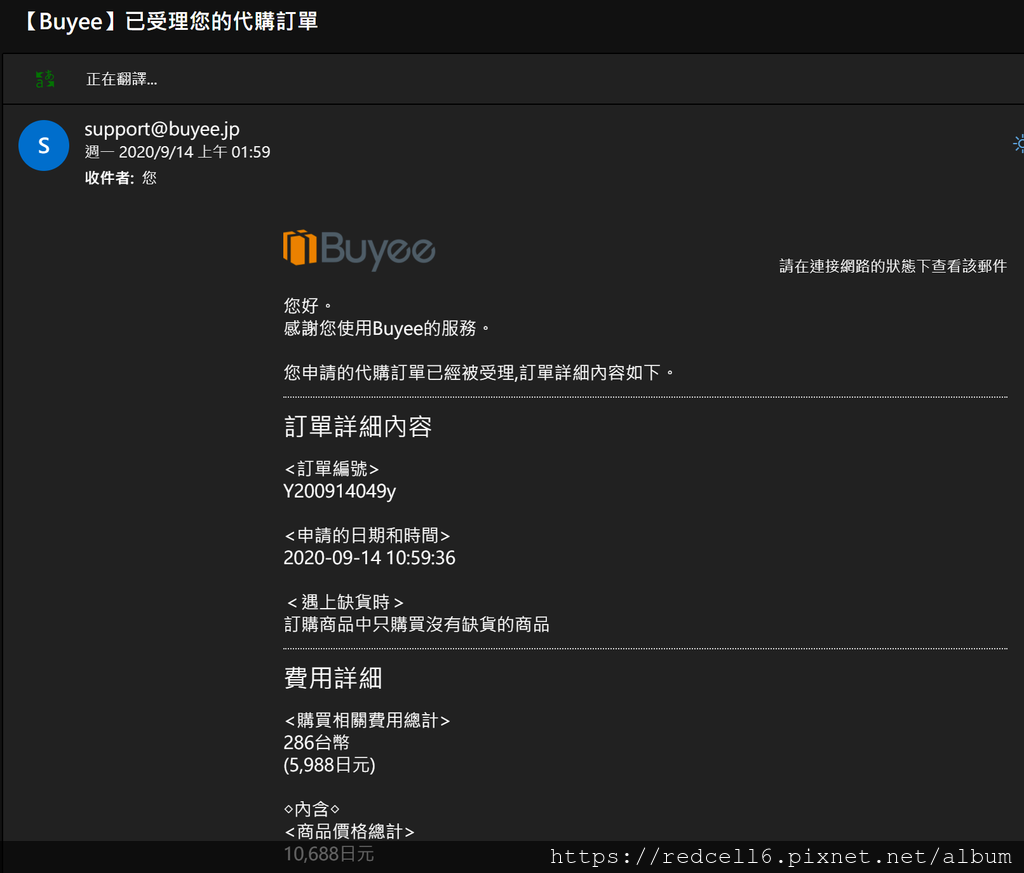Image resolution: width=1024 pixels, height=873 pixels.
Task: Click the ◇內含◇ label
Action: (312, 809)
